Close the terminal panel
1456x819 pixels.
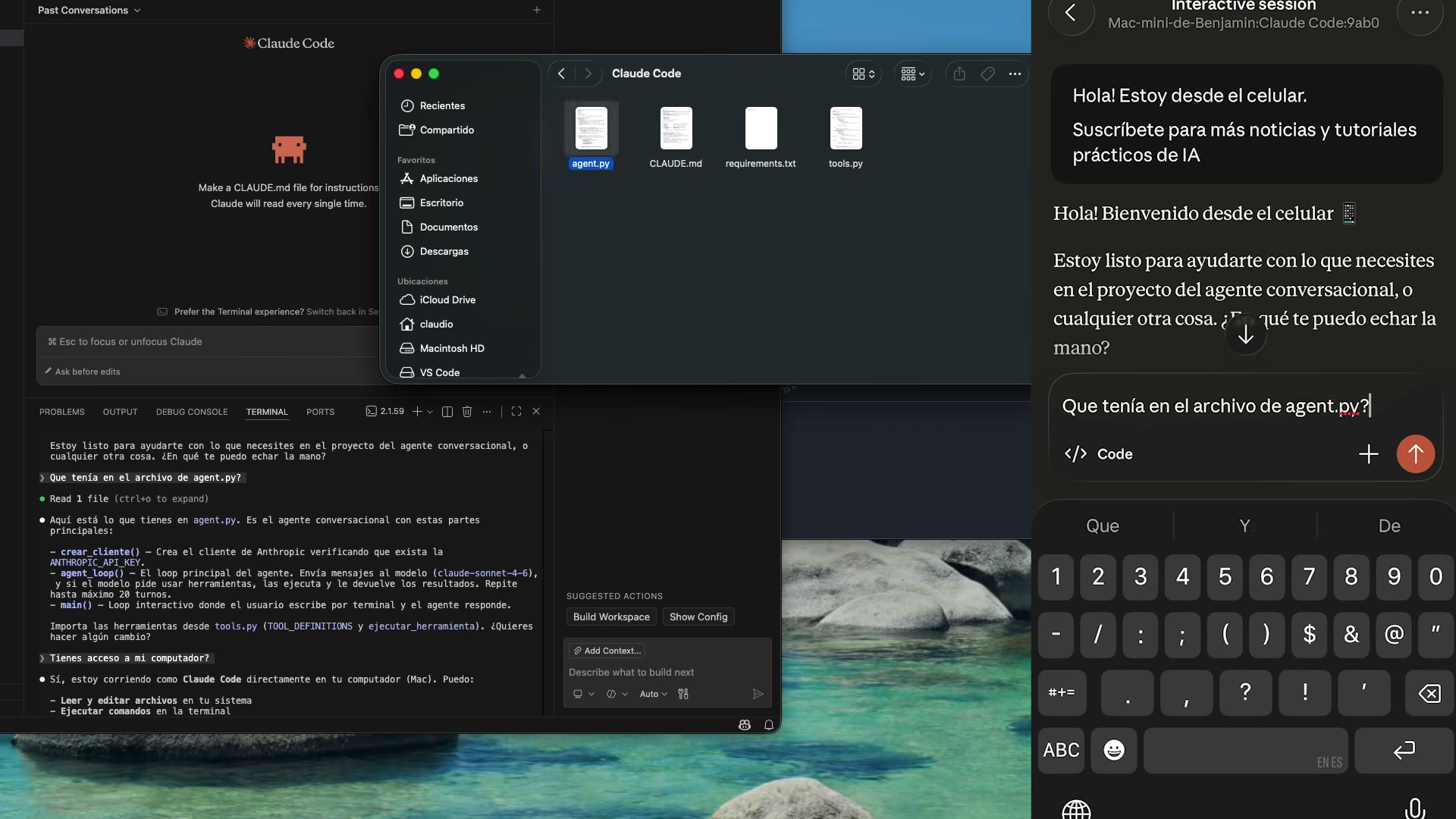coord(536,411)
